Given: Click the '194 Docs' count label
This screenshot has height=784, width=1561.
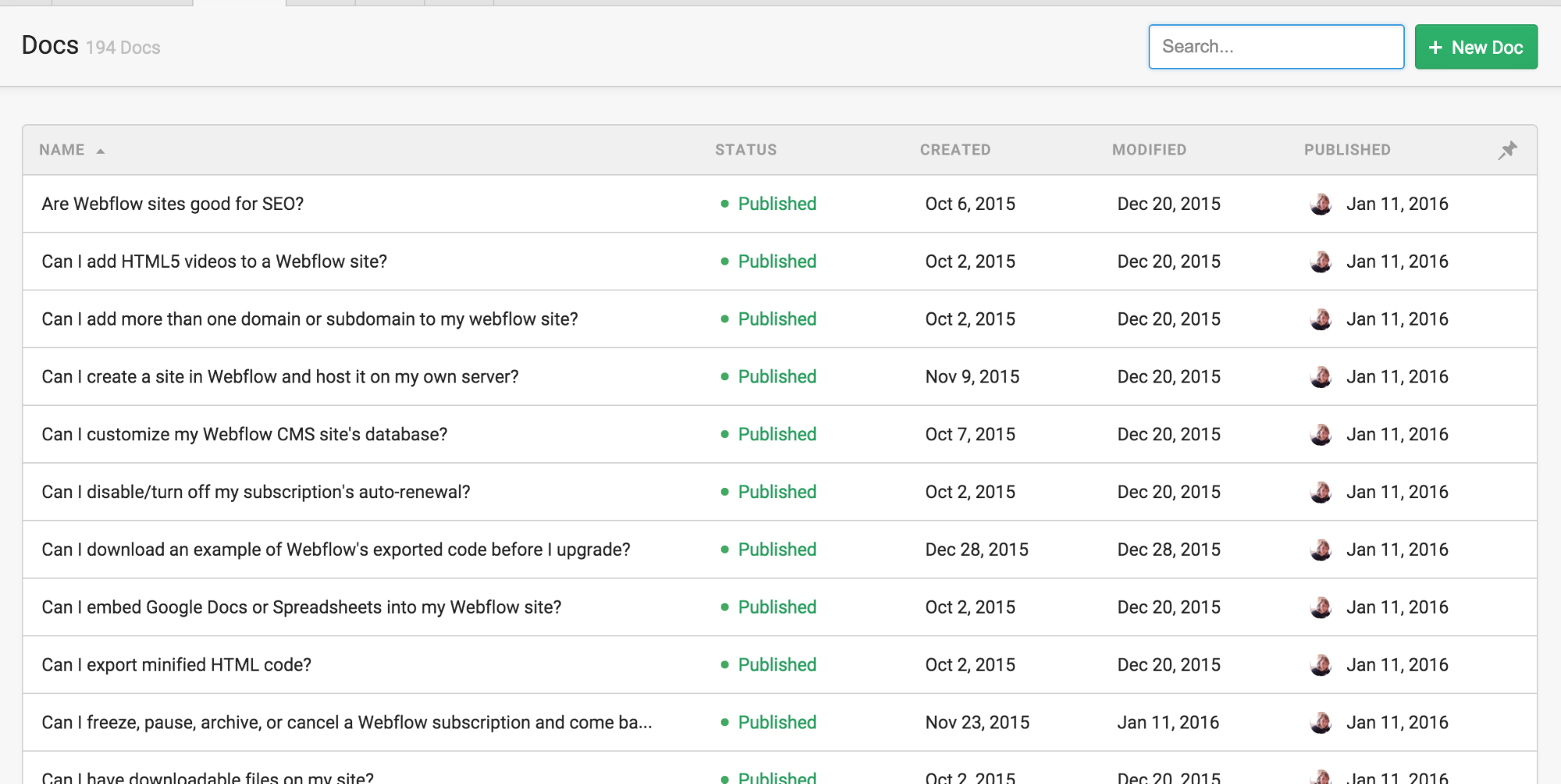Looking at the screenshot, I should pyautogui.click(x=123, y=48).
